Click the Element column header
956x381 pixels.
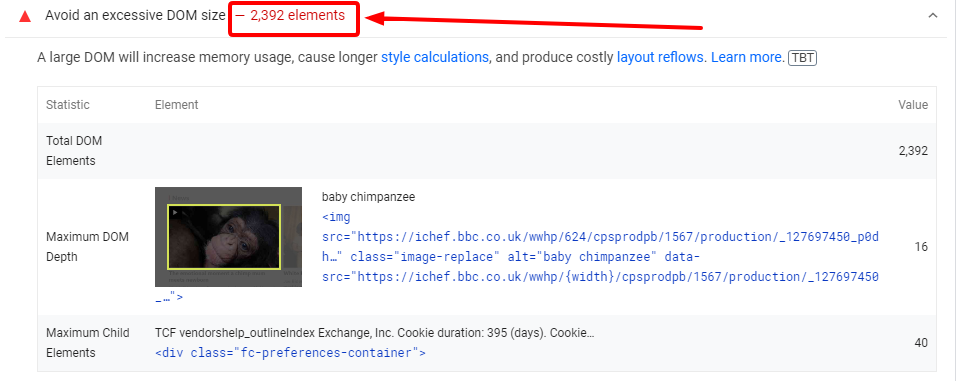[176, 105]
